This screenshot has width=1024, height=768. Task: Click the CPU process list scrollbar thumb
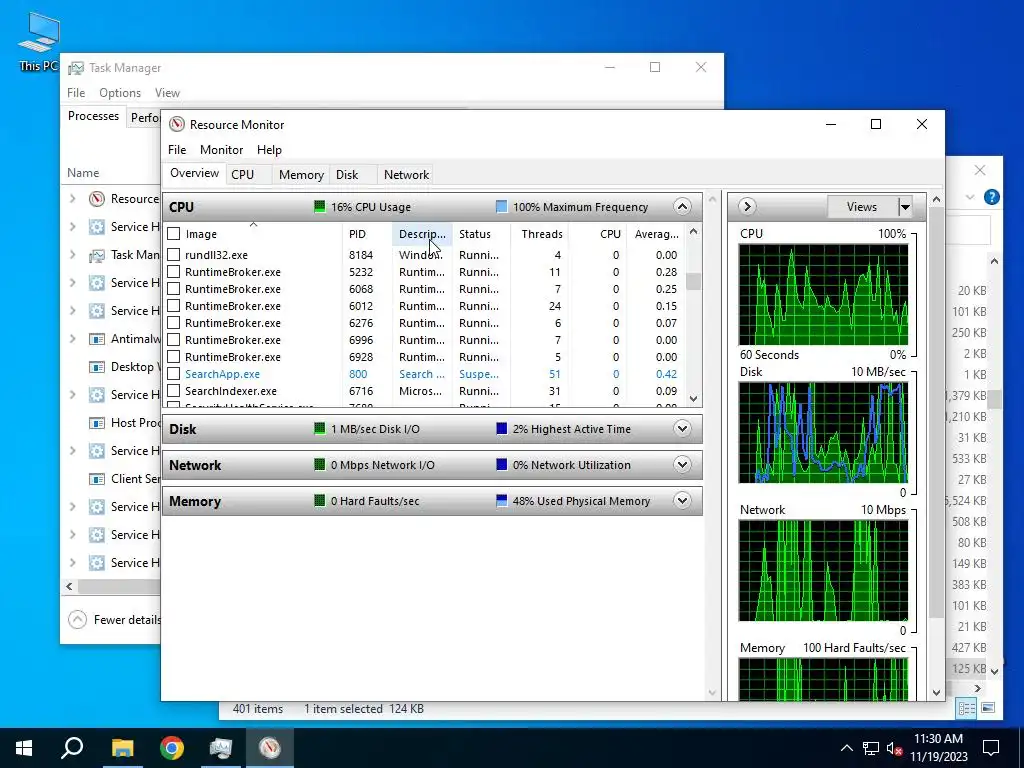[693, 281]
